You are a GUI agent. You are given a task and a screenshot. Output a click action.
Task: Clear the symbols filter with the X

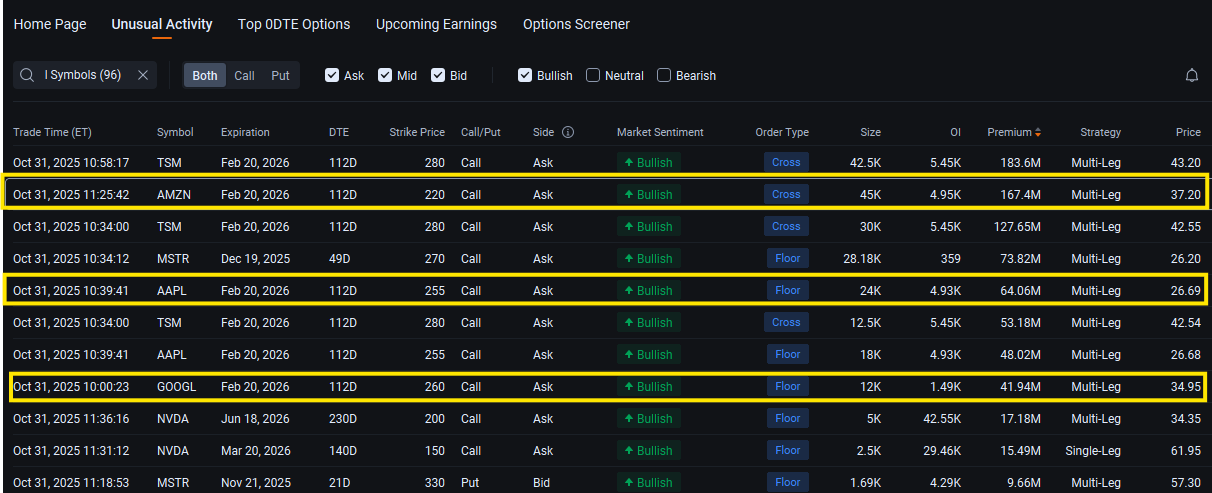click(143, 75)
